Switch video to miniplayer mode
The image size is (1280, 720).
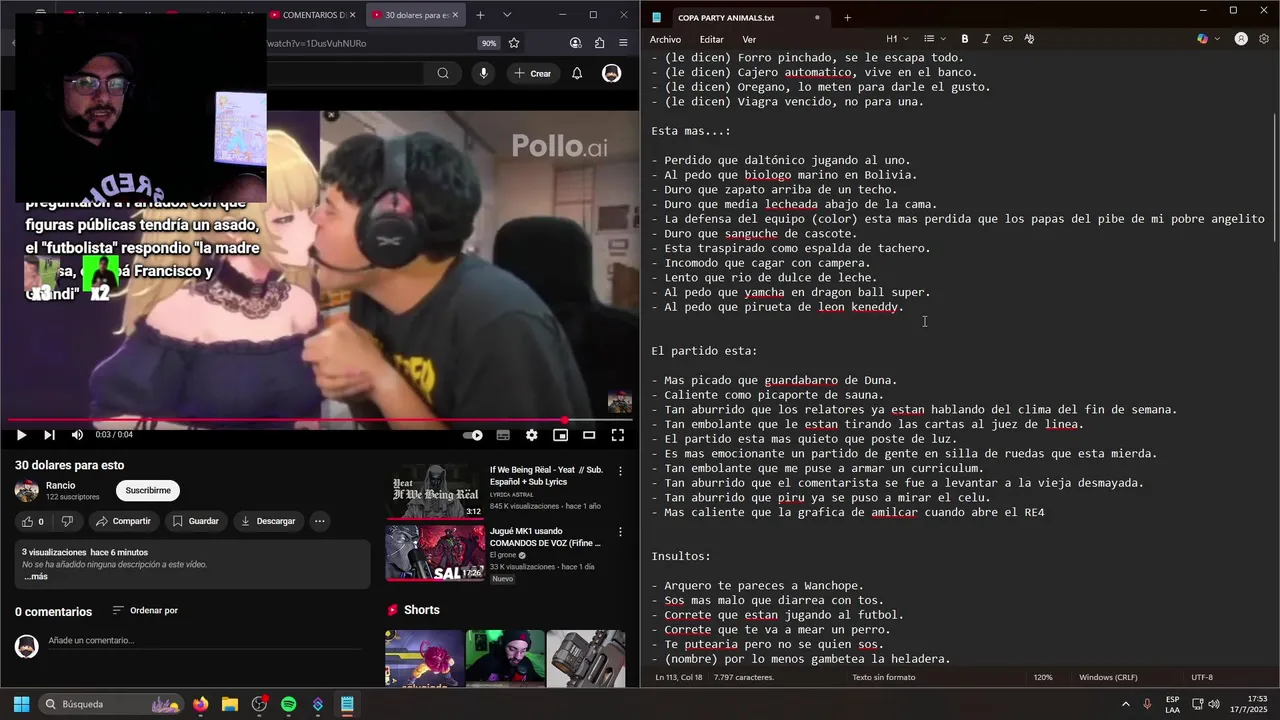(x=560, y=435)
